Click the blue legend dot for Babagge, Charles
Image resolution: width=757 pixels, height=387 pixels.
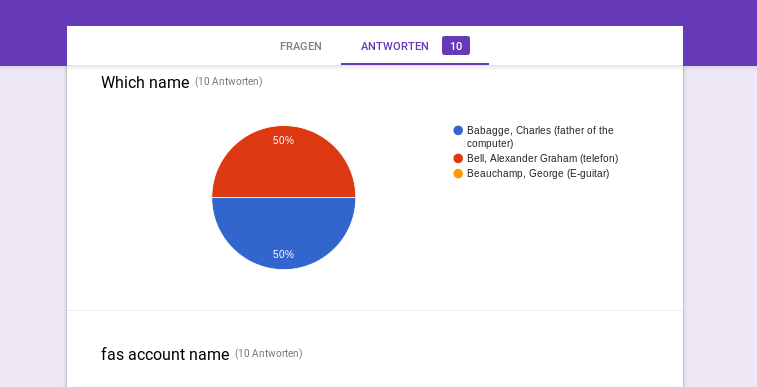[458, 130]
